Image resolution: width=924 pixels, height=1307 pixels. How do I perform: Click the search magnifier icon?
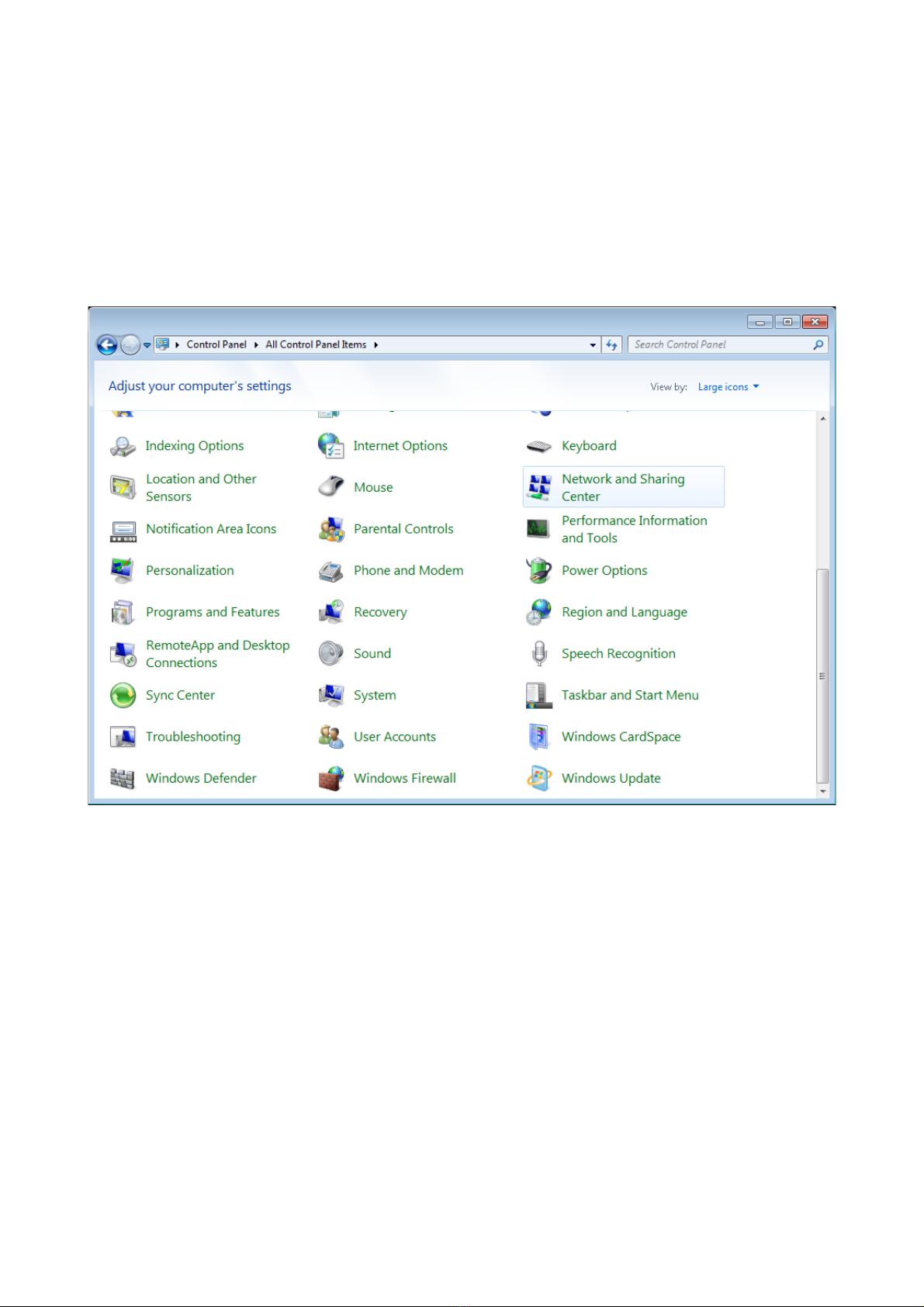[818, 345]
